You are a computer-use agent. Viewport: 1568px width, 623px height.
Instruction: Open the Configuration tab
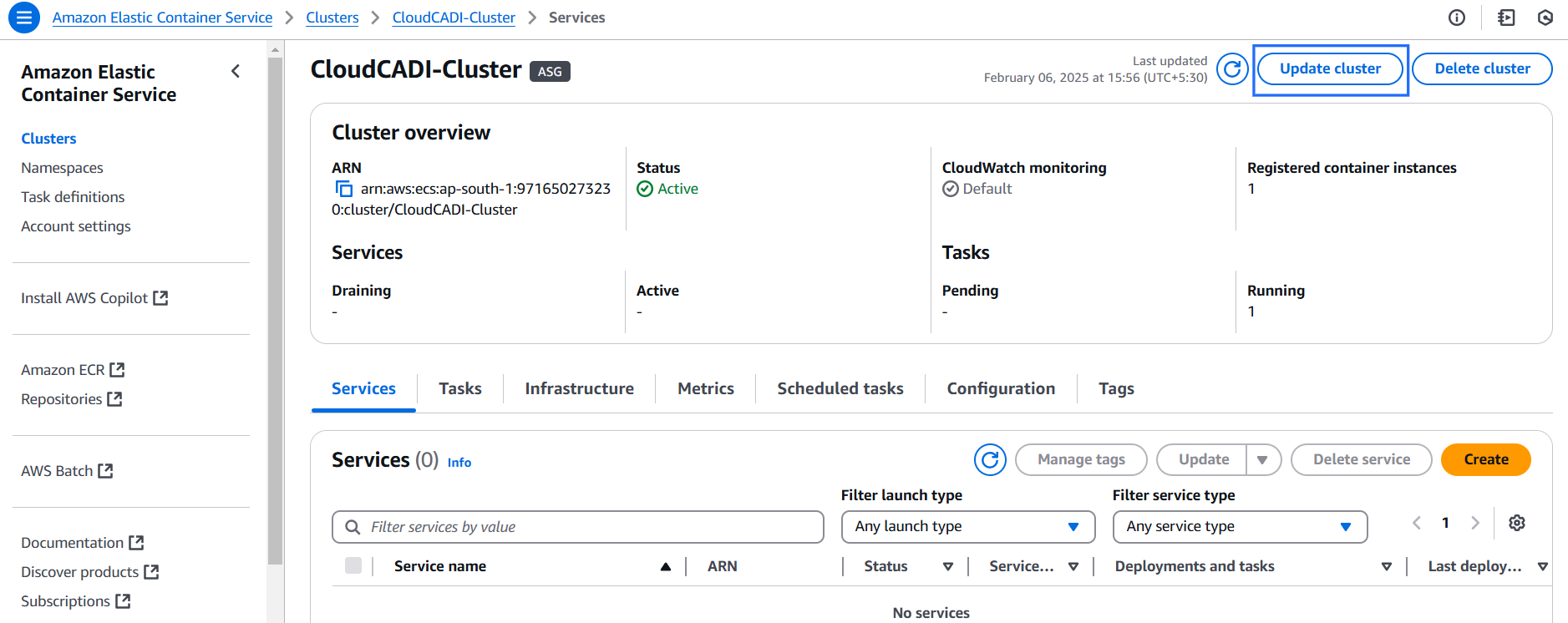[x=1000, y=388]
